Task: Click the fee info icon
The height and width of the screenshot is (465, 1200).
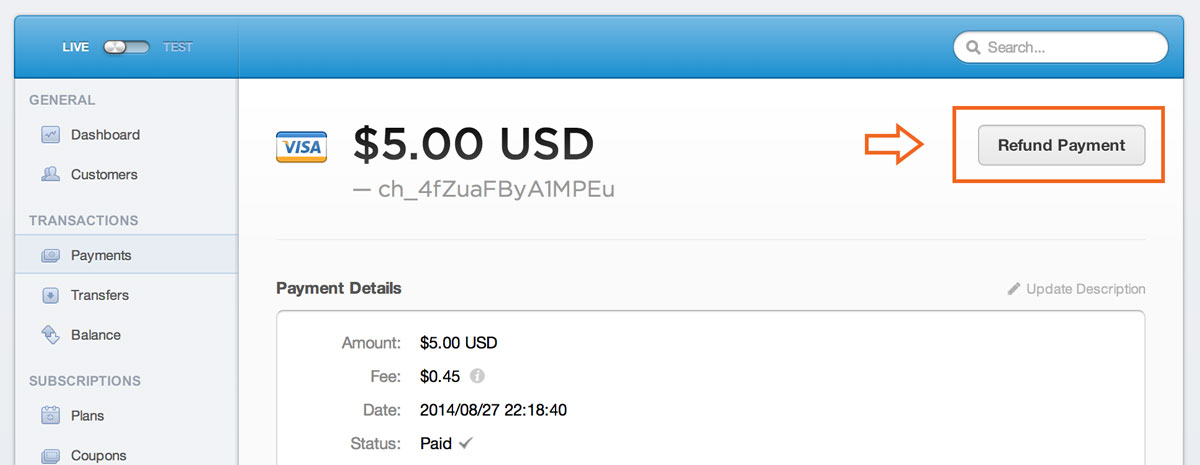Action: tap(477, 377)
